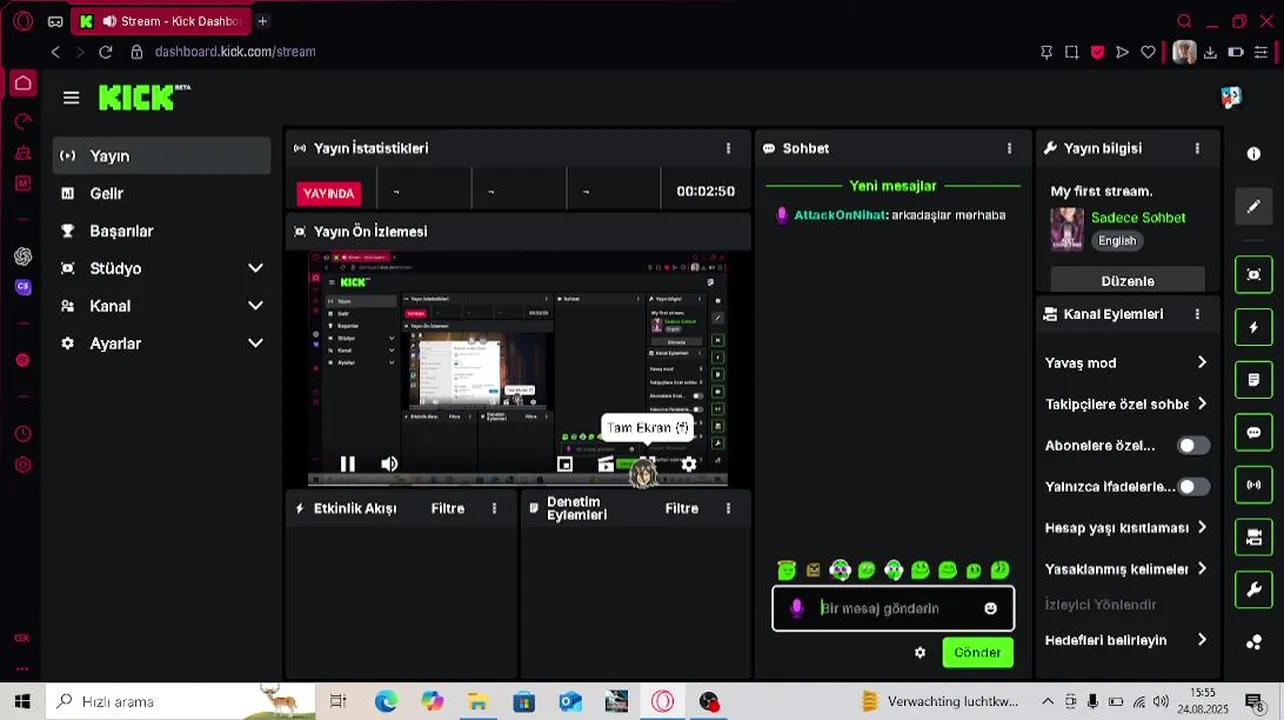Add page to bookmarks heart icon

click(1148, 52)
